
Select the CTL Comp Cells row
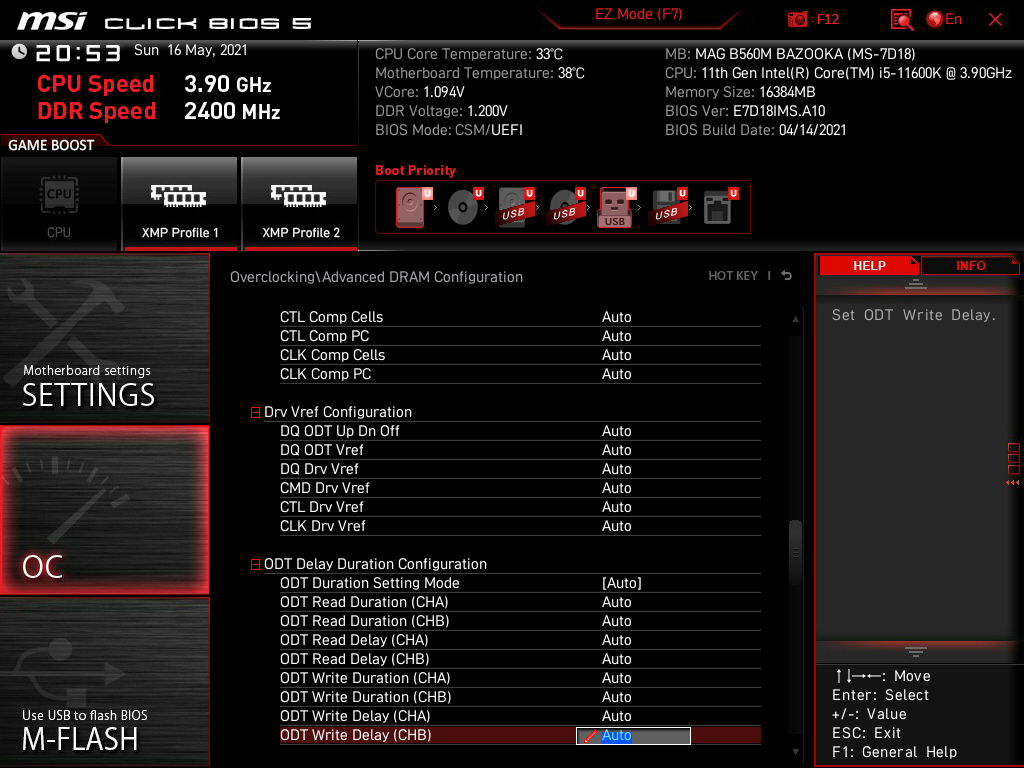(520, 317)
